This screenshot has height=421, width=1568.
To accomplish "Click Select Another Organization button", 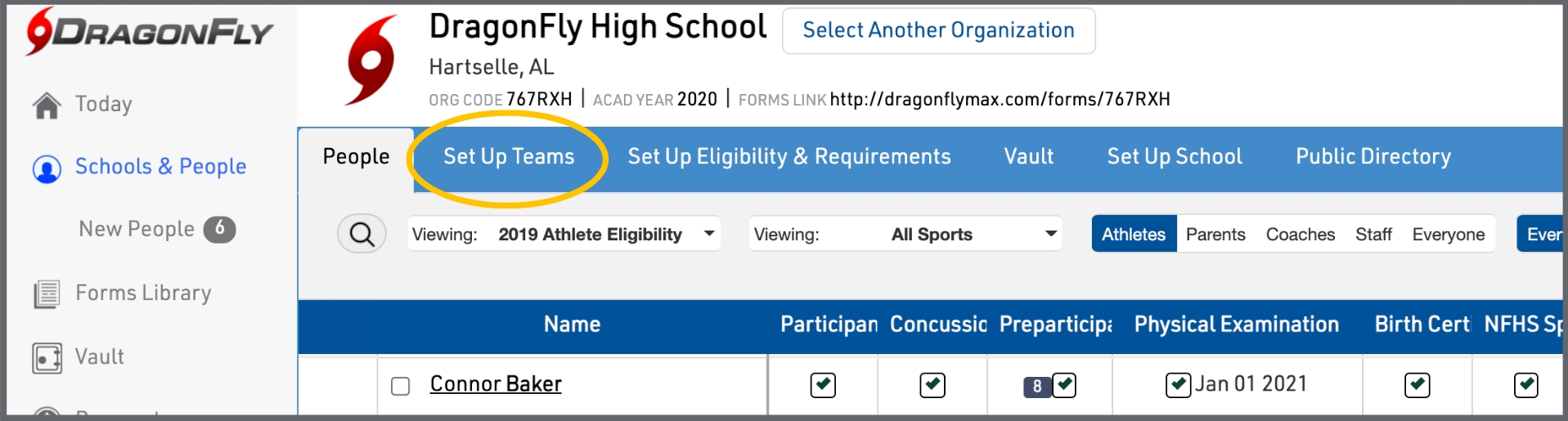I will click(938, 31).
